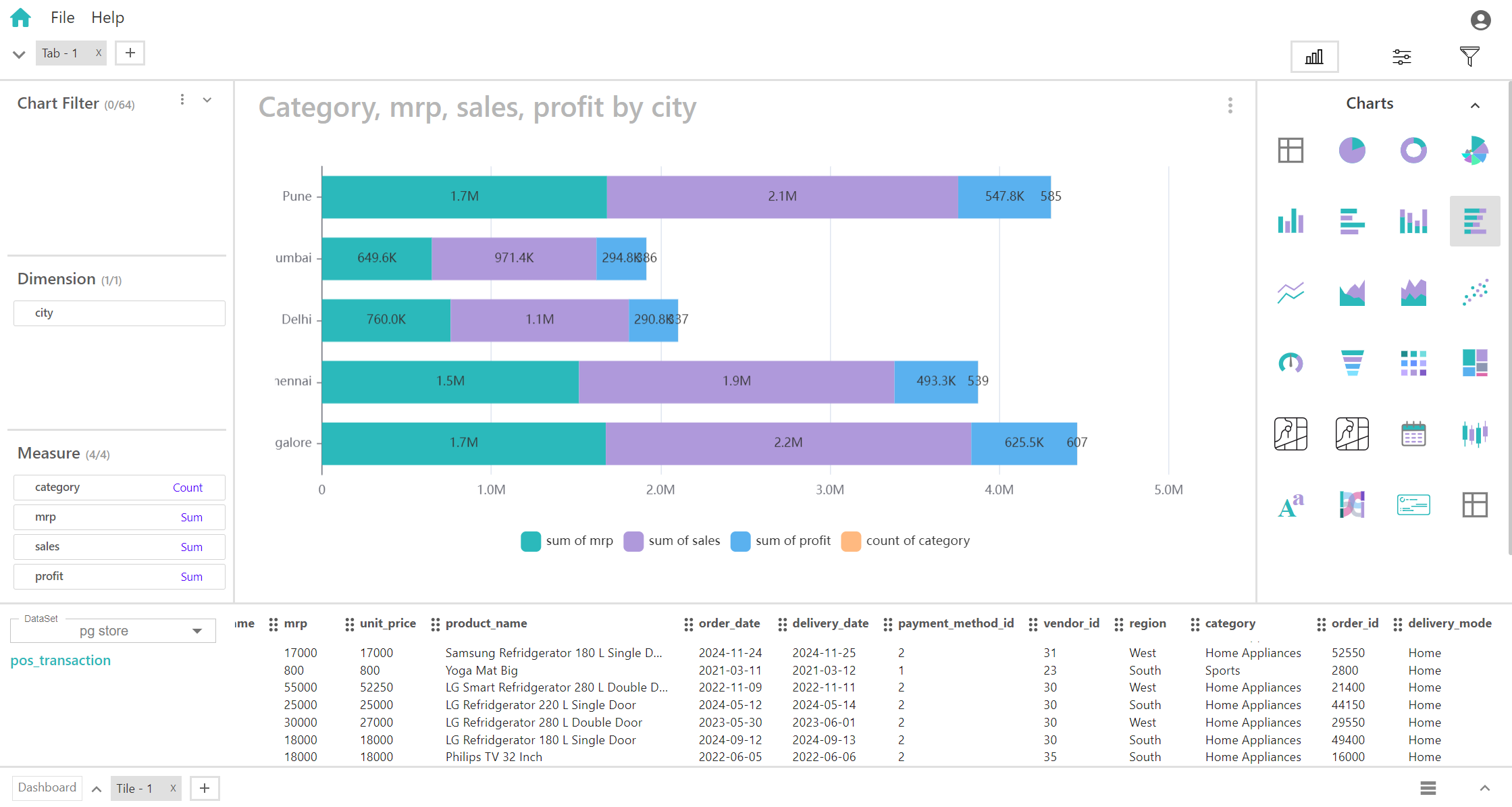Open the File menu

[62, 18]
